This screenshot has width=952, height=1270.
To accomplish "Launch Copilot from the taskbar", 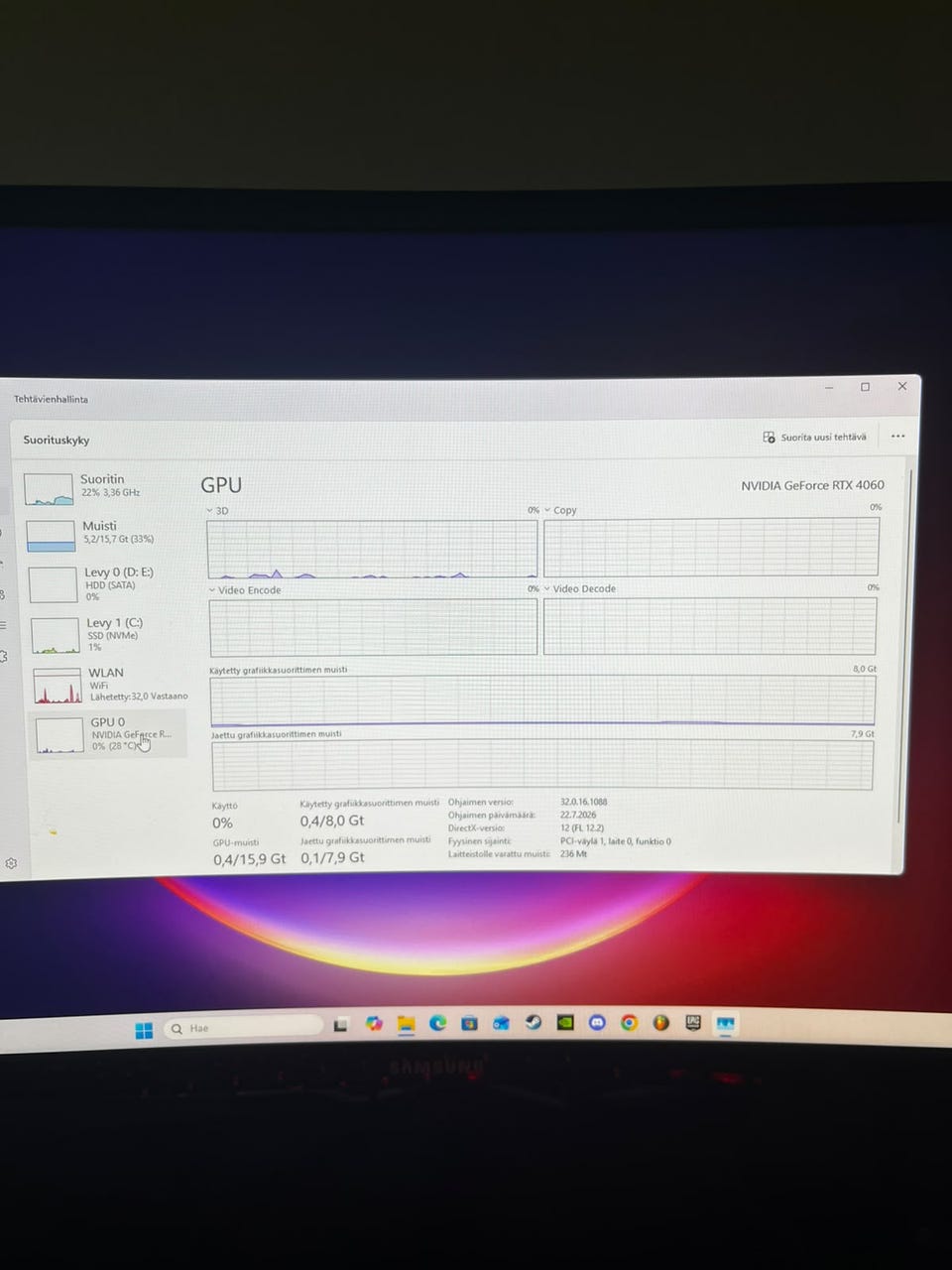I will [374, 1024].
